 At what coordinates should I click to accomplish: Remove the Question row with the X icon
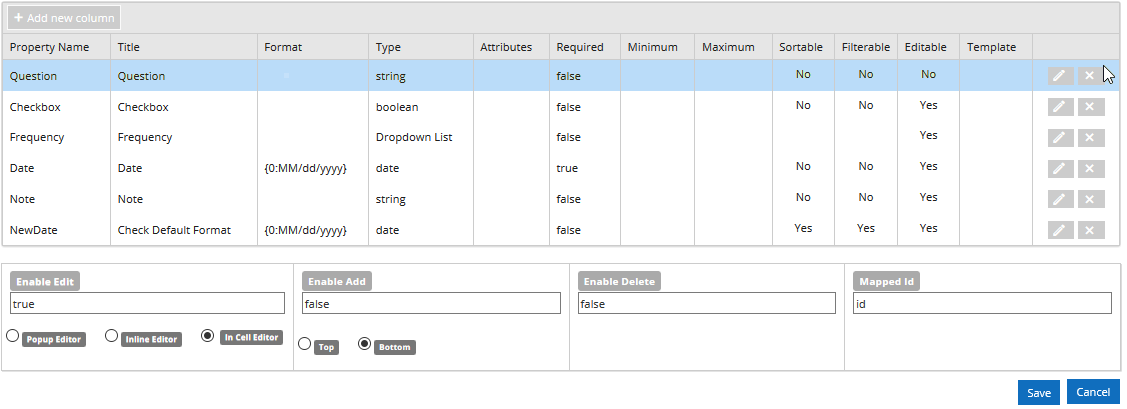[1091, 76]
